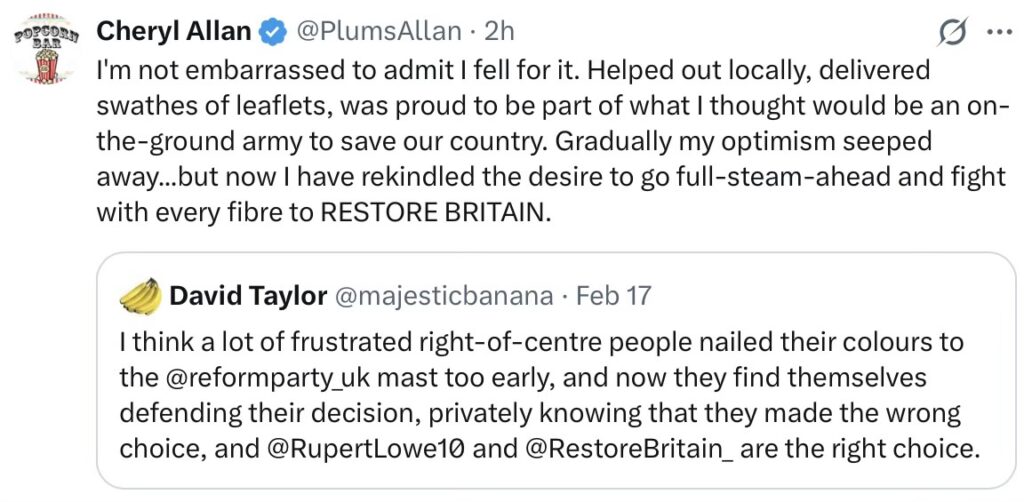
Task: Open Cheryl Allan's profile via display name
Action: [x=173, y=32]
